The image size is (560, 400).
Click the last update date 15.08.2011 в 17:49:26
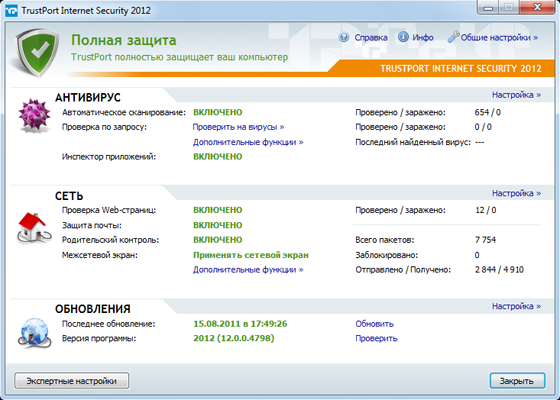click(240, 324)
